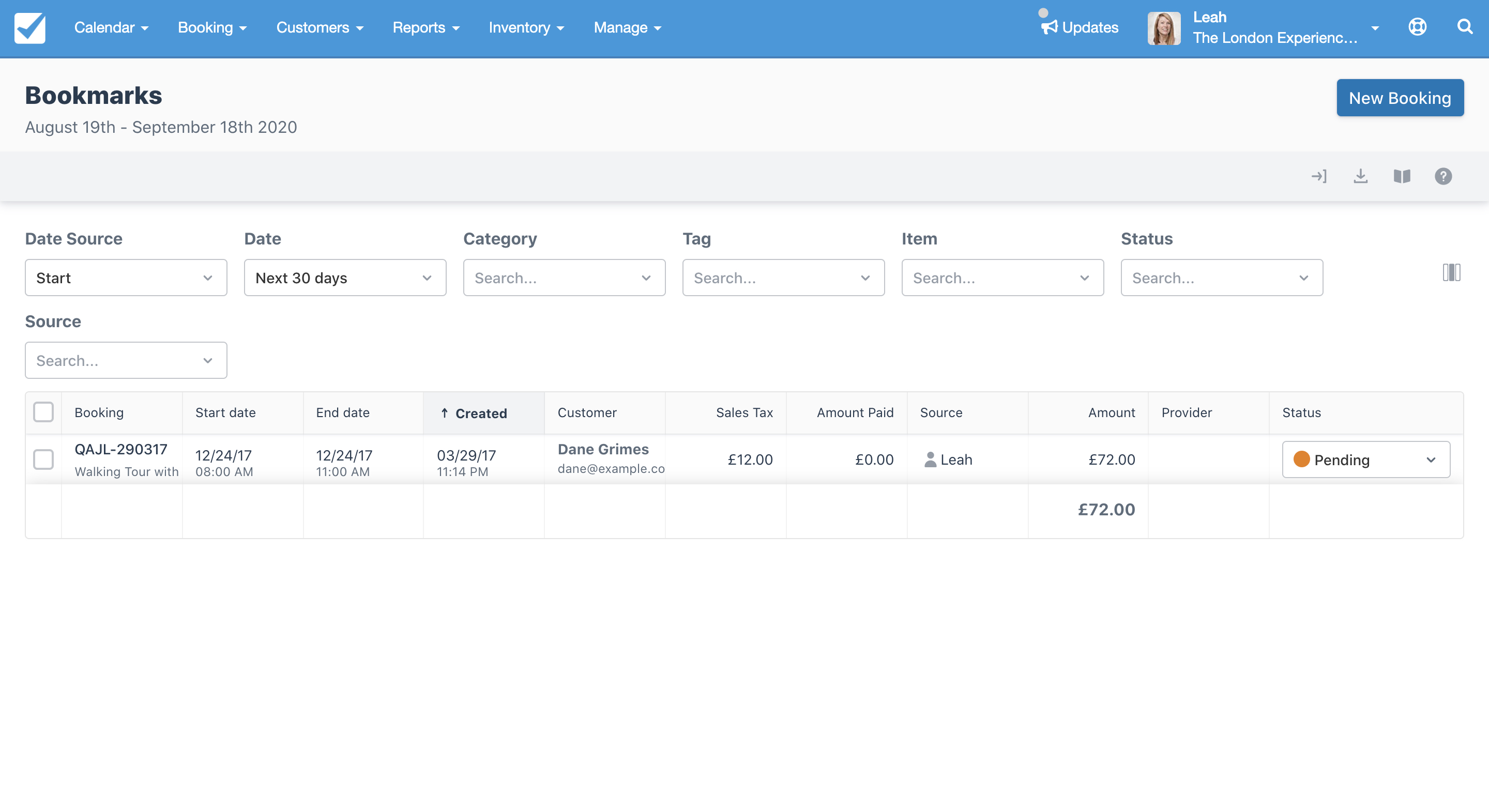Click the Walking Tour with item text

(x=127, y=471)
